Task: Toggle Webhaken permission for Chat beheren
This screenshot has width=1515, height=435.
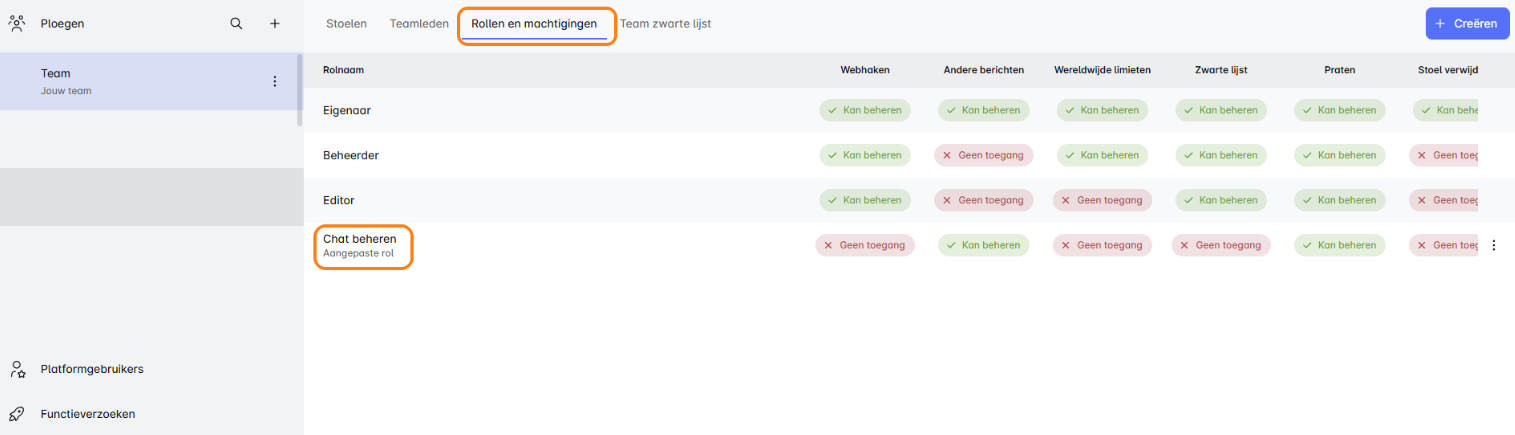Action: (865, 245)
